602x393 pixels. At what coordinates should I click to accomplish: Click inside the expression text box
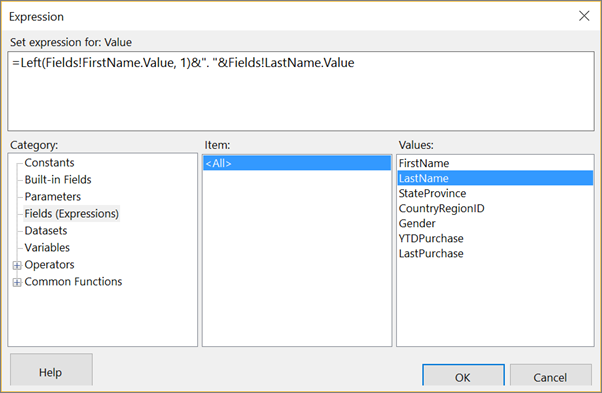coord(301,91)
